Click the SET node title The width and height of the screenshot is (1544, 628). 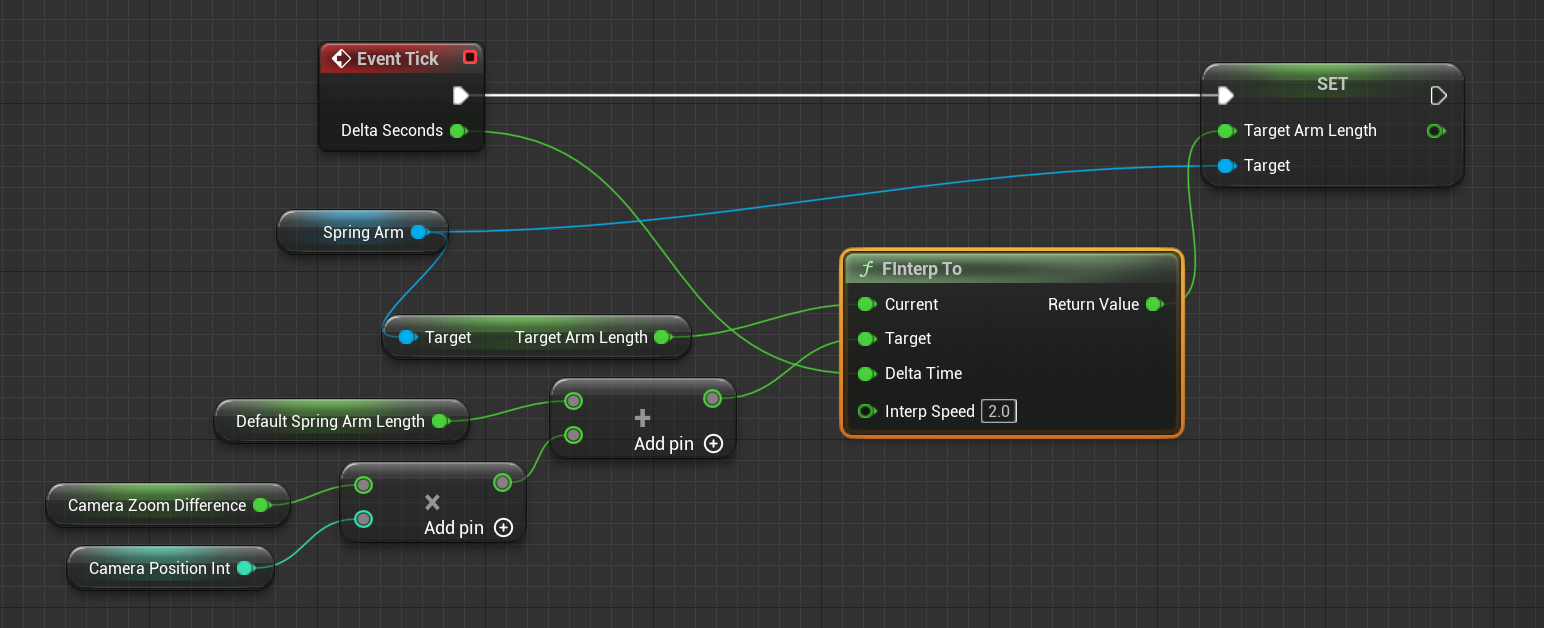(1332, 84)
